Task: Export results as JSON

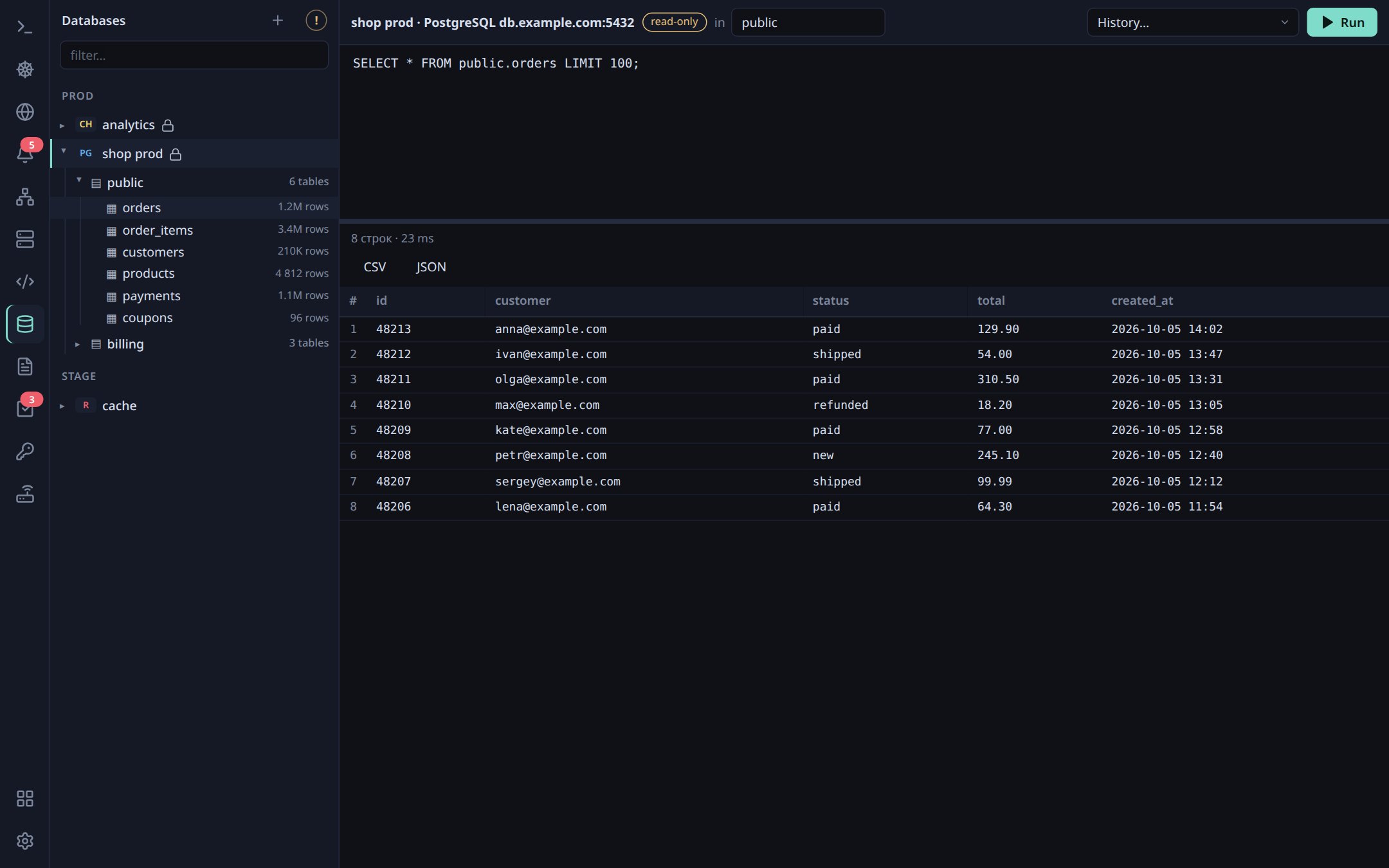Action: tap(431, 267)
